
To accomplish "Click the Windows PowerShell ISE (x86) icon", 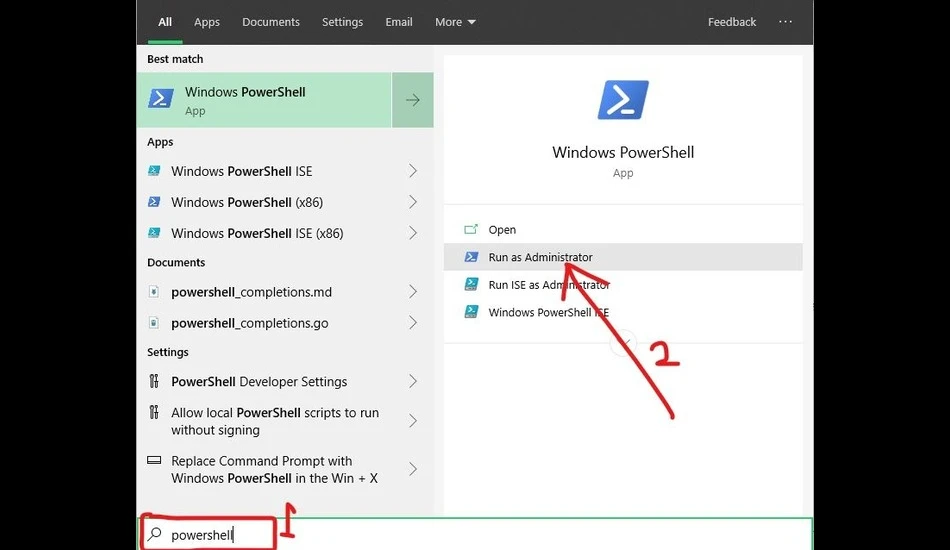I will coord(154,233).
